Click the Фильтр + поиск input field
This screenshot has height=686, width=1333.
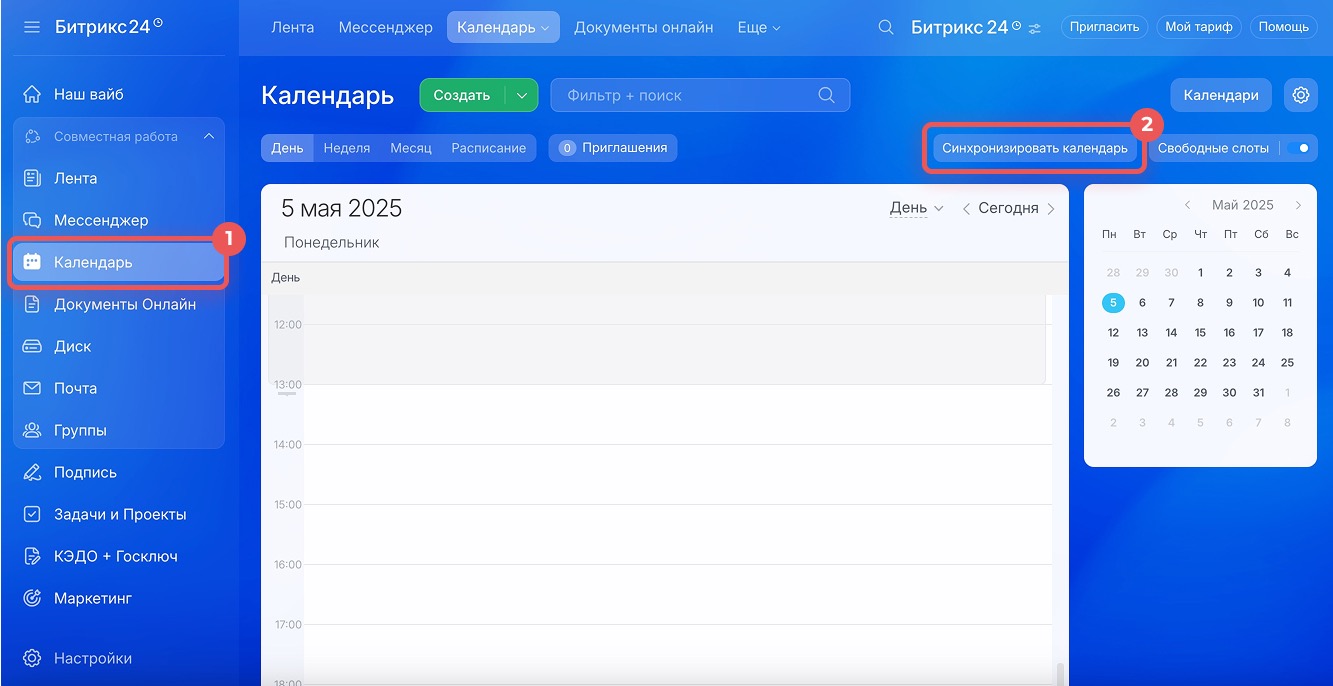(x=690, y=95)
